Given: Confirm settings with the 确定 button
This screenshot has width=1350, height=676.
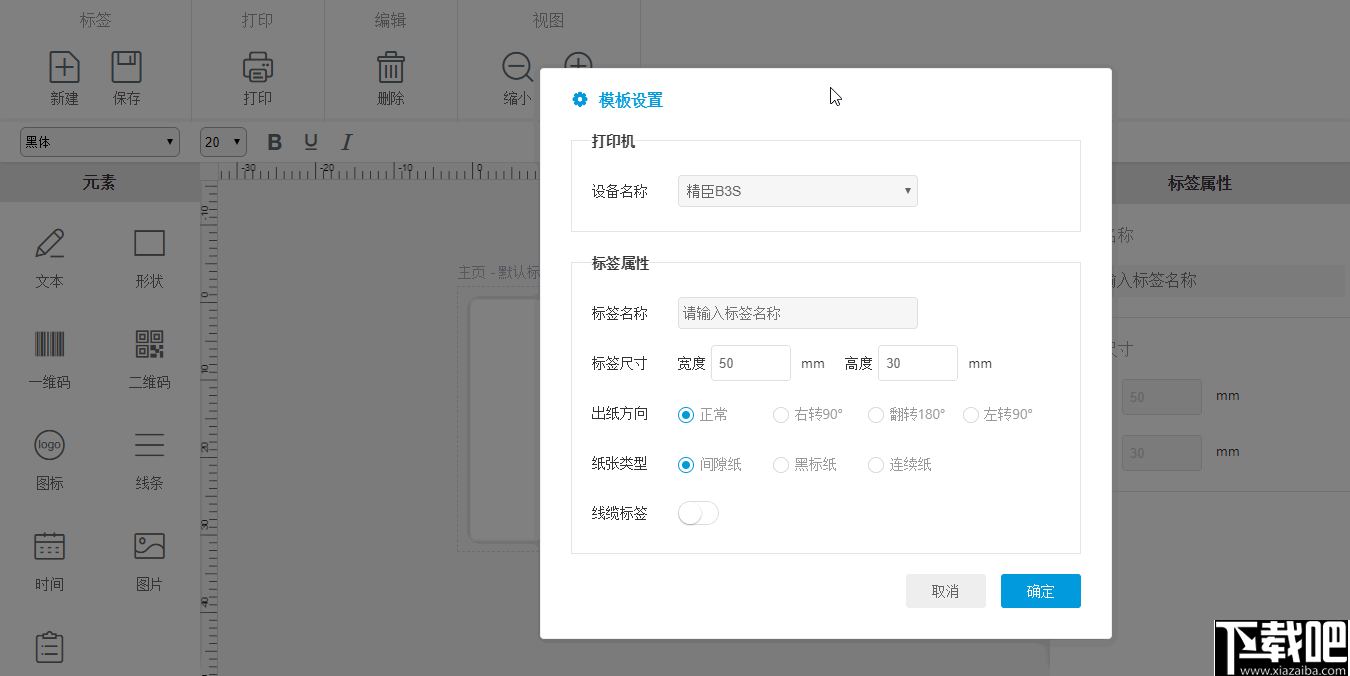Looking at the screenshot, I should pos(1040,591).
